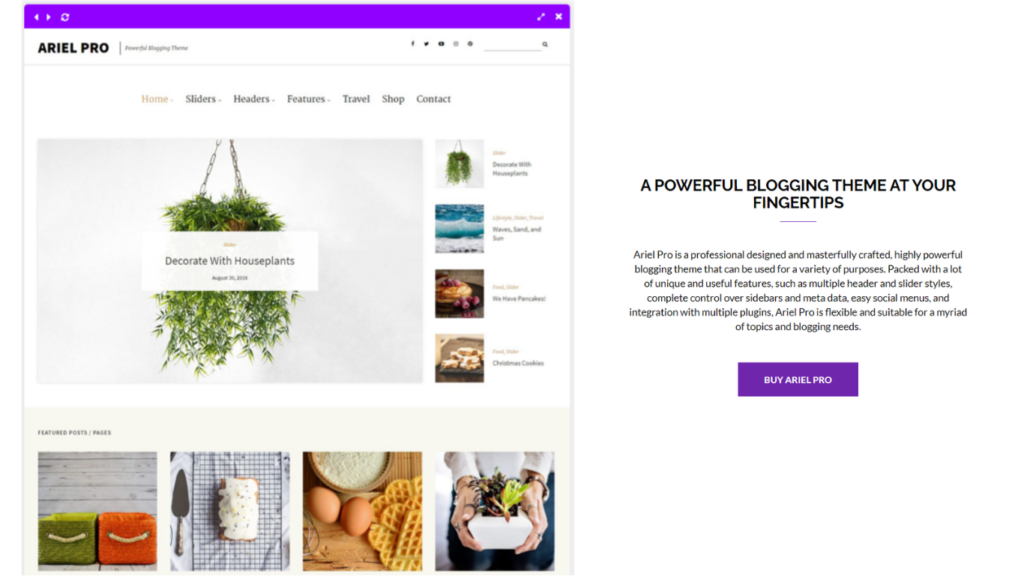This screenshot has height=576, width=1024.
Task: Open Decorate With Houseplants slide title
Action: [x=229, y=261]
